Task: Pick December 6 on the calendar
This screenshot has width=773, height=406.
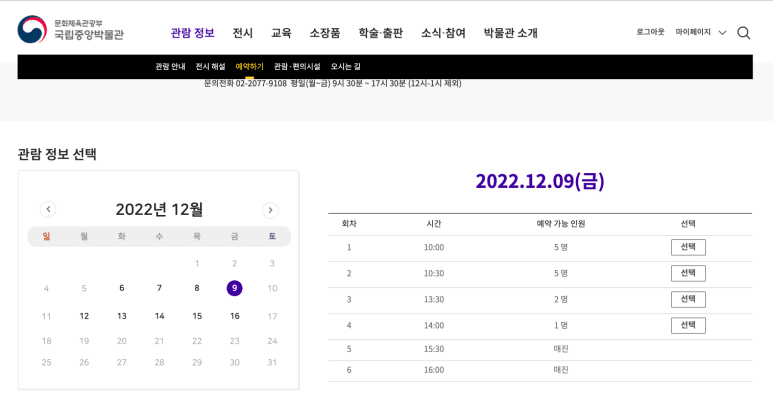Action: [122, 288]
